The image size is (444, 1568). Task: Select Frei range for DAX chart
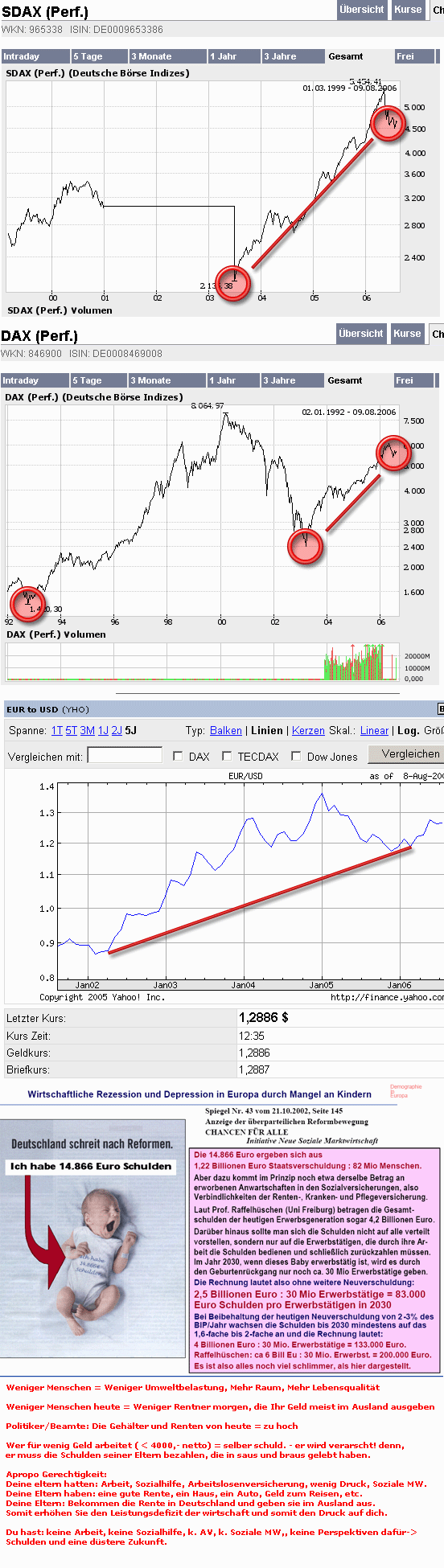(x=413, y=380)
